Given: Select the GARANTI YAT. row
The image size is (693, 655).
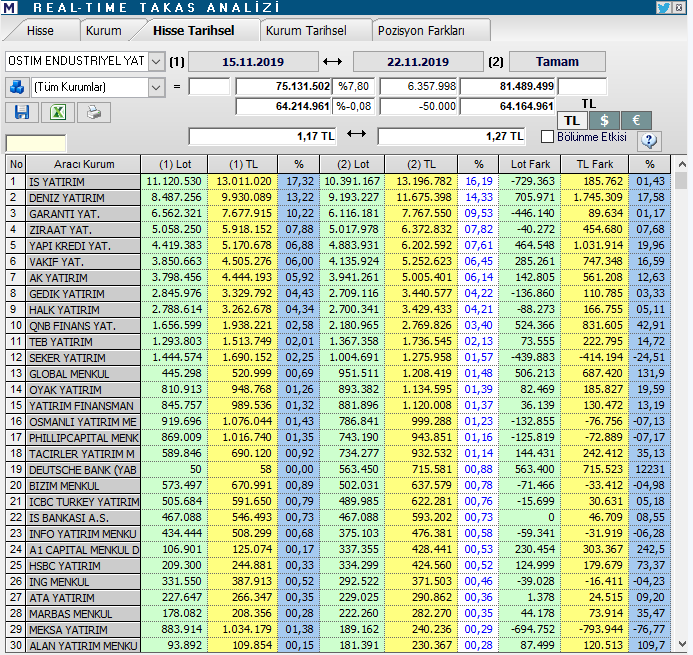Looking at the screenshot, I should [x=338, y=213].
